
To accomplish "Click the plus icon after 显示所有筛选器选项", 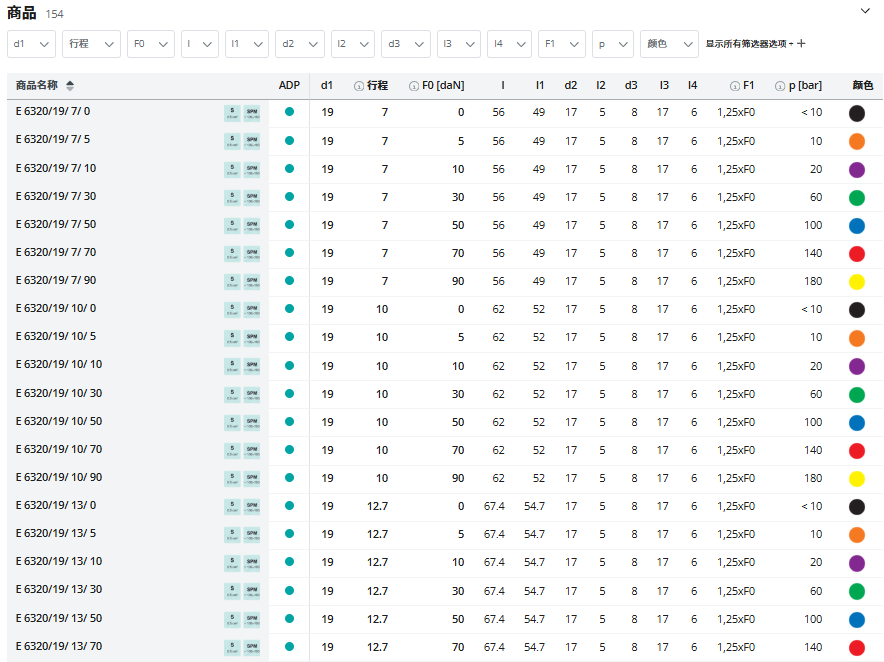I will (801, 43).
